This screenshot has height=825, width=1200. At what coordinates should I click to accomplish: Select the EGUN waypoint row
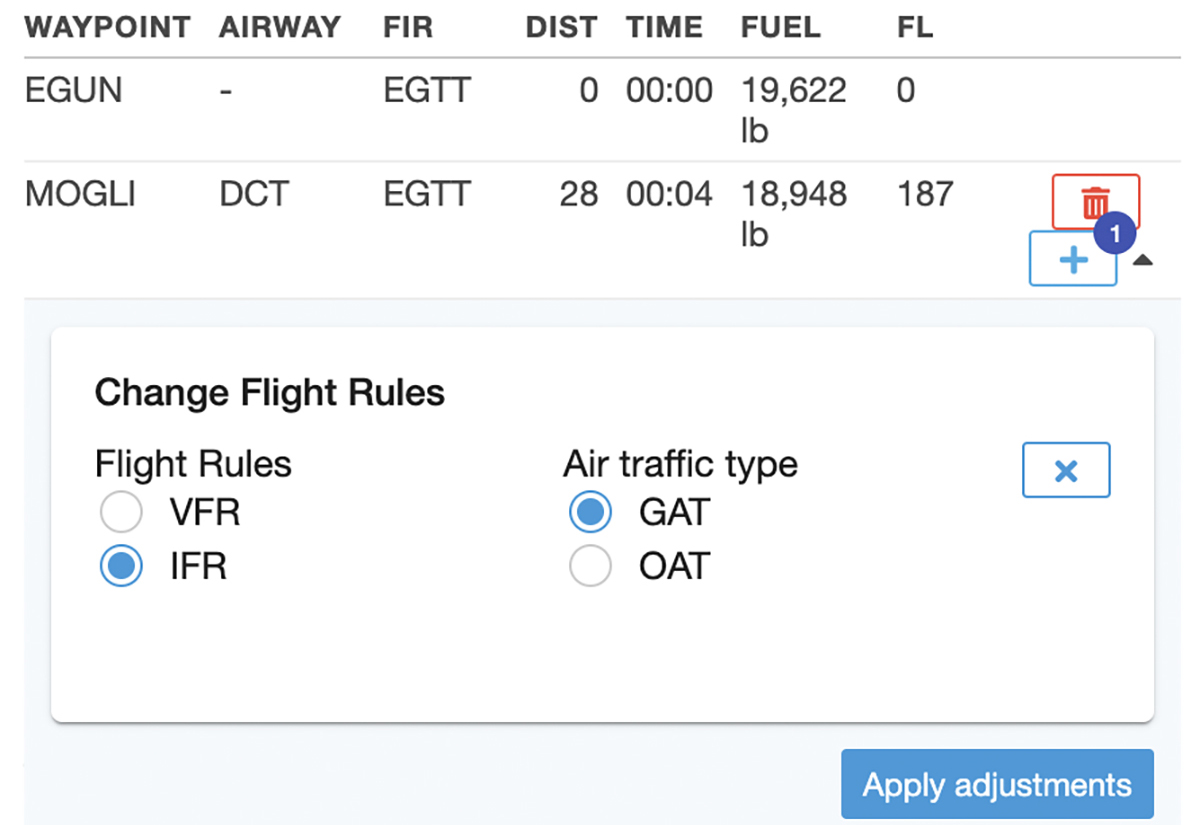click(74, 92)
